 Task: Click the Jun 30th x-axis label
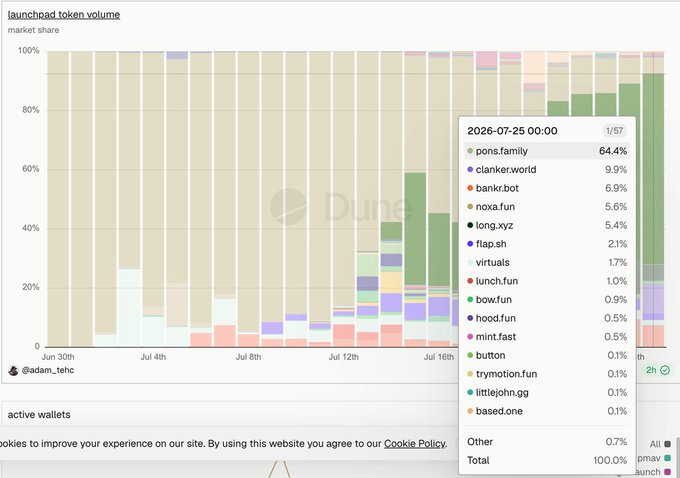point(58,357)
